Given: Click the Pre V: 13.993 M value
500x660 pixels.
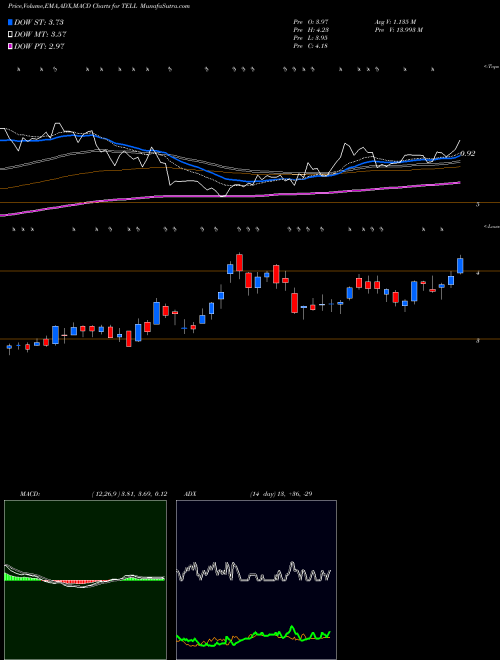Looking at the screenshot, I should [398, 30].
